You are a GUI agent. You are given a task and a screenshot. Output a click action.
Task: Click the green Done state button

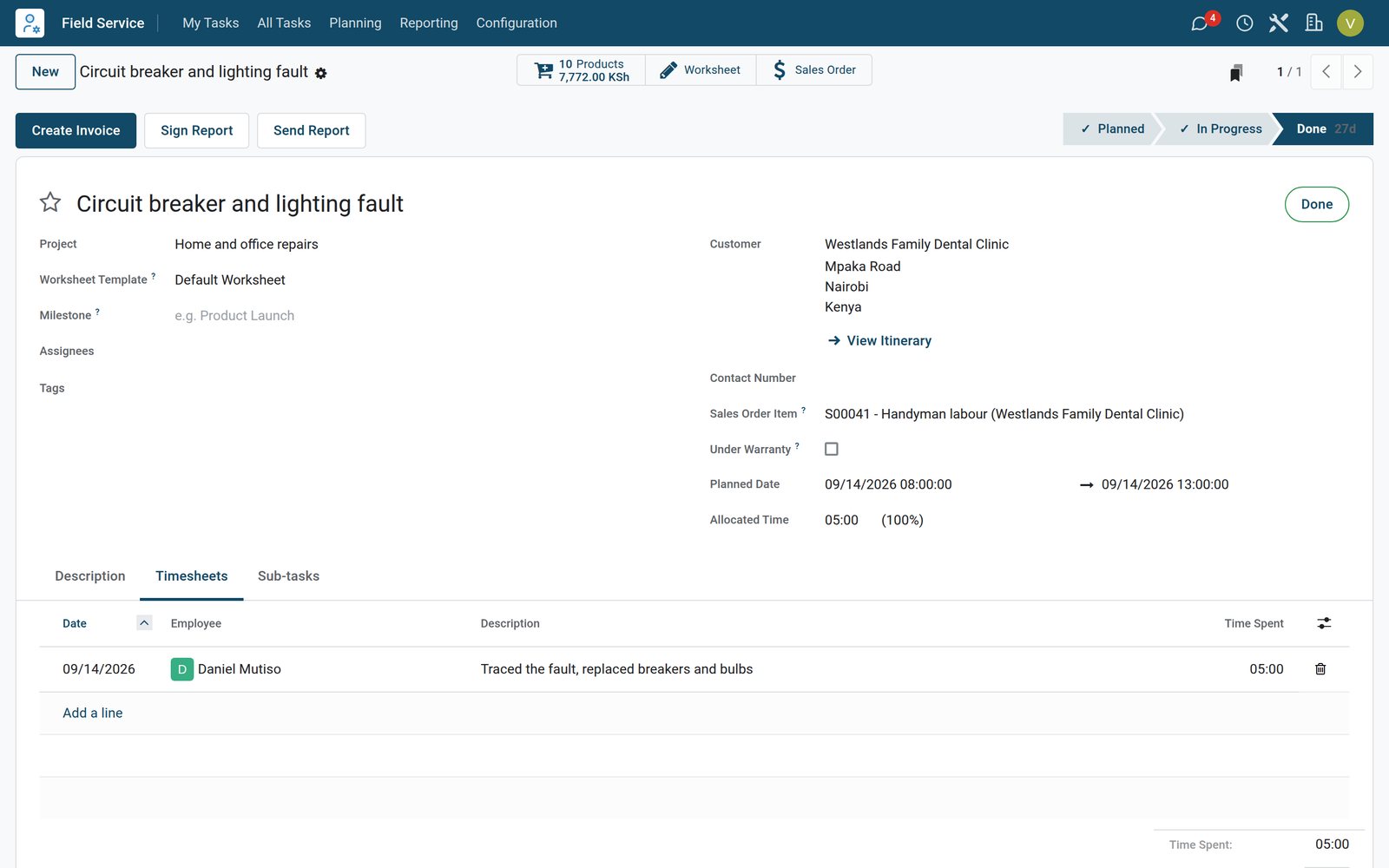(1316, 205)
